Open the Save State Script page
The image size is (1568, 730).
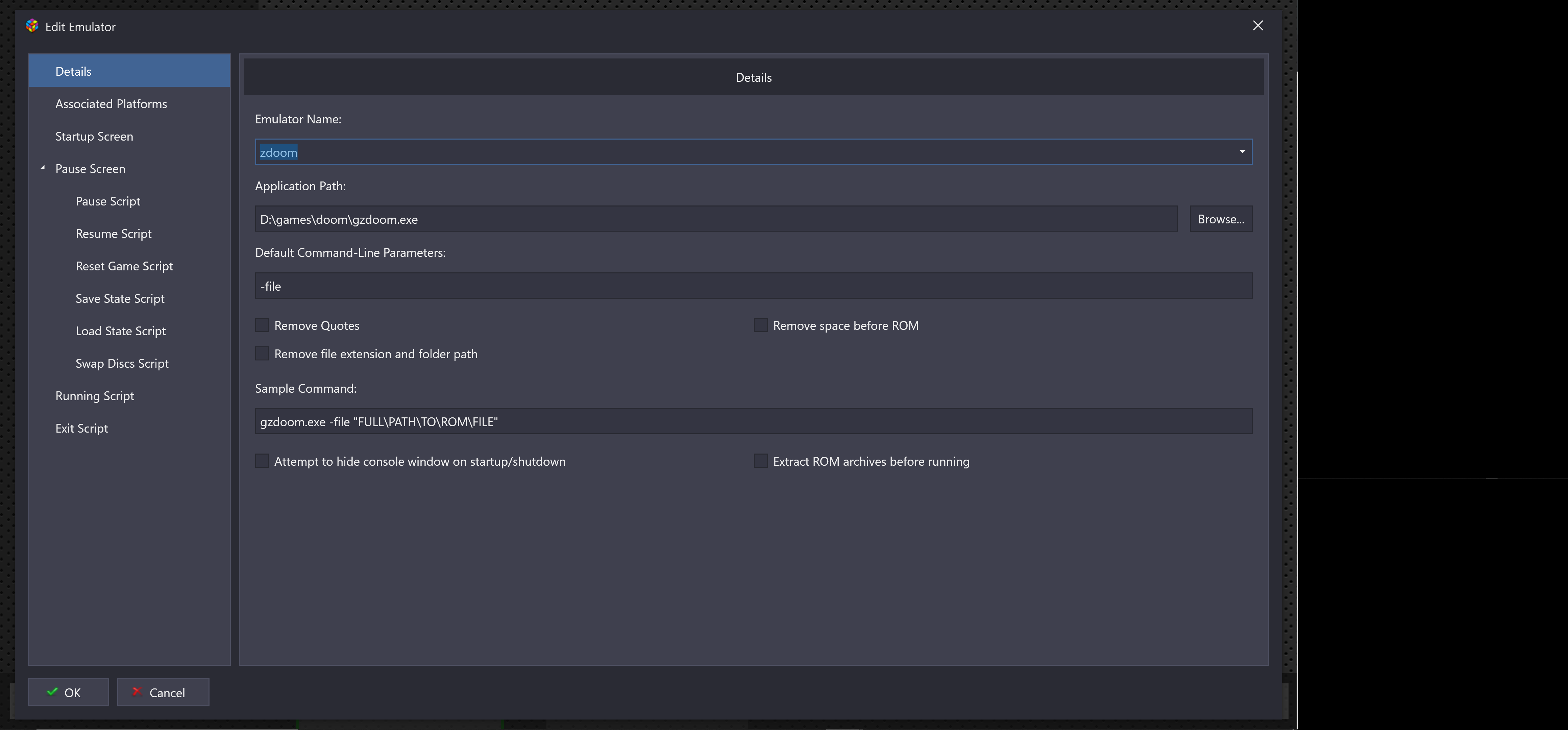(120, 298)
